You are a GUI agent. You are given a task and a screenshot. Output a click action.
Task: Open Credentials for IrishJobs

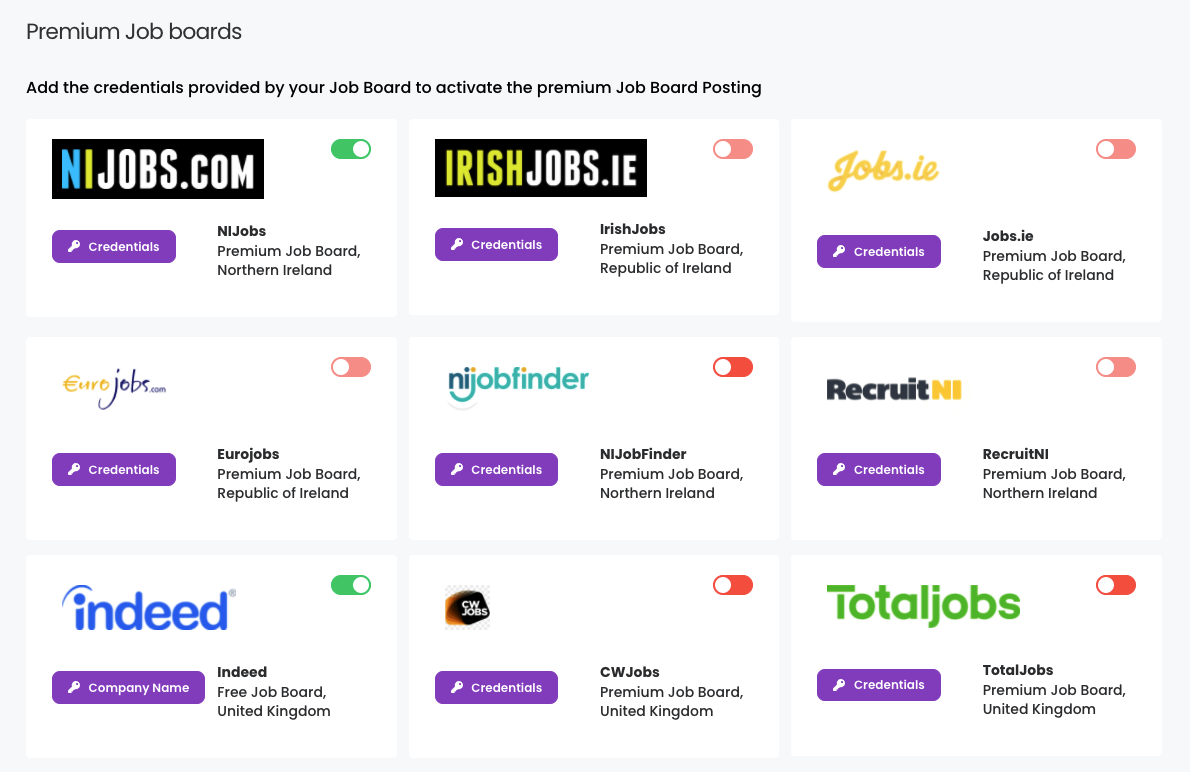496,244
